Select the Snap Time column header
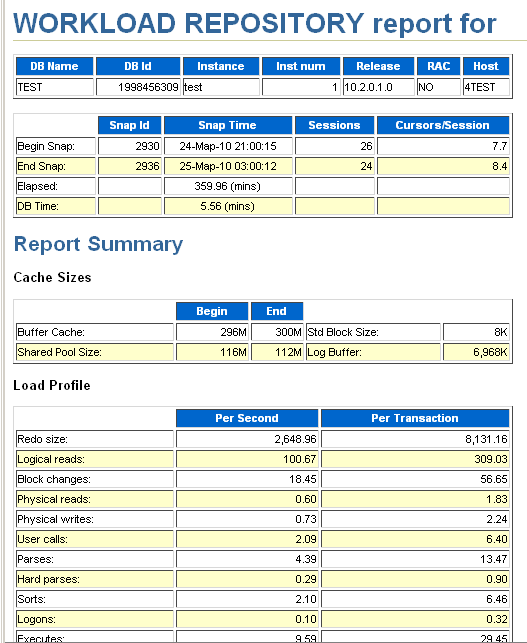The height and width of the screenshot is (643, 527). point(228,125)
